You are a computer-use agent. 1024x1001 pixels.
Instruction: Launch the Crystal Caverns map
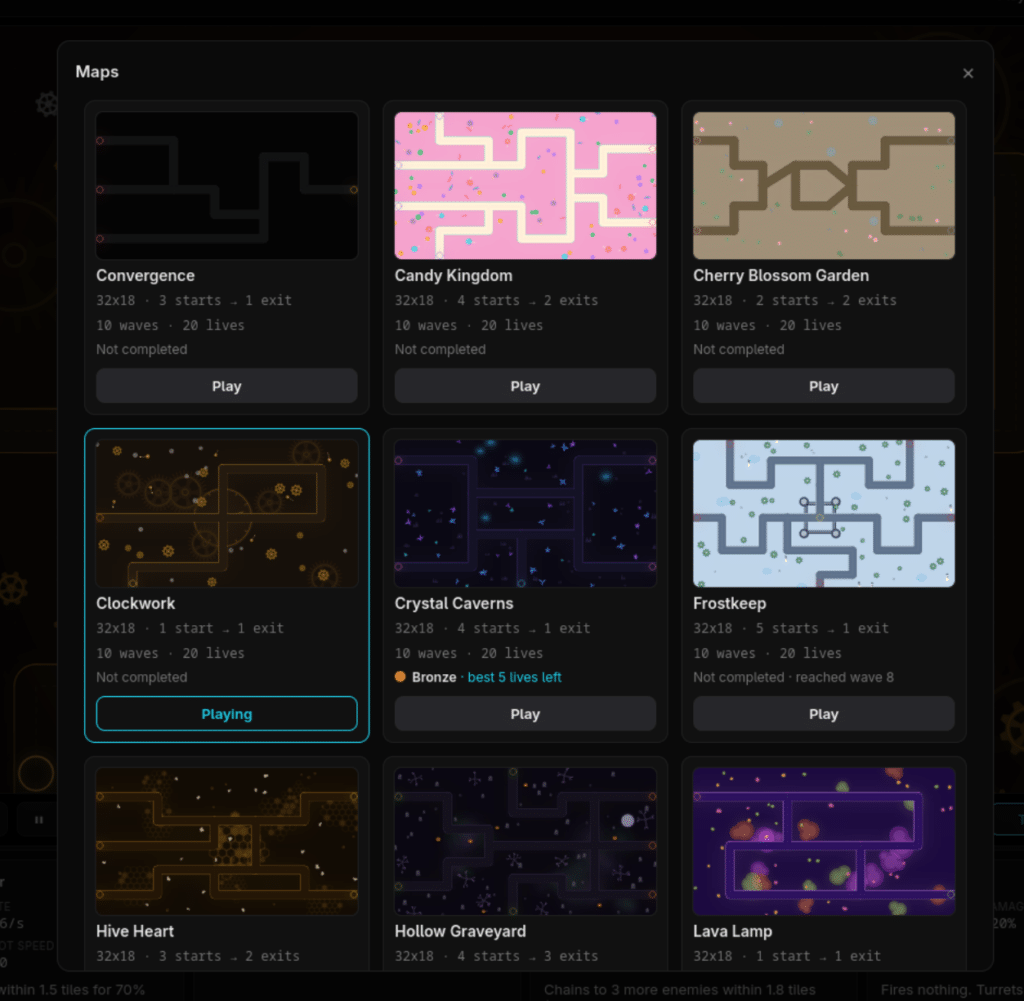point(525,714)
